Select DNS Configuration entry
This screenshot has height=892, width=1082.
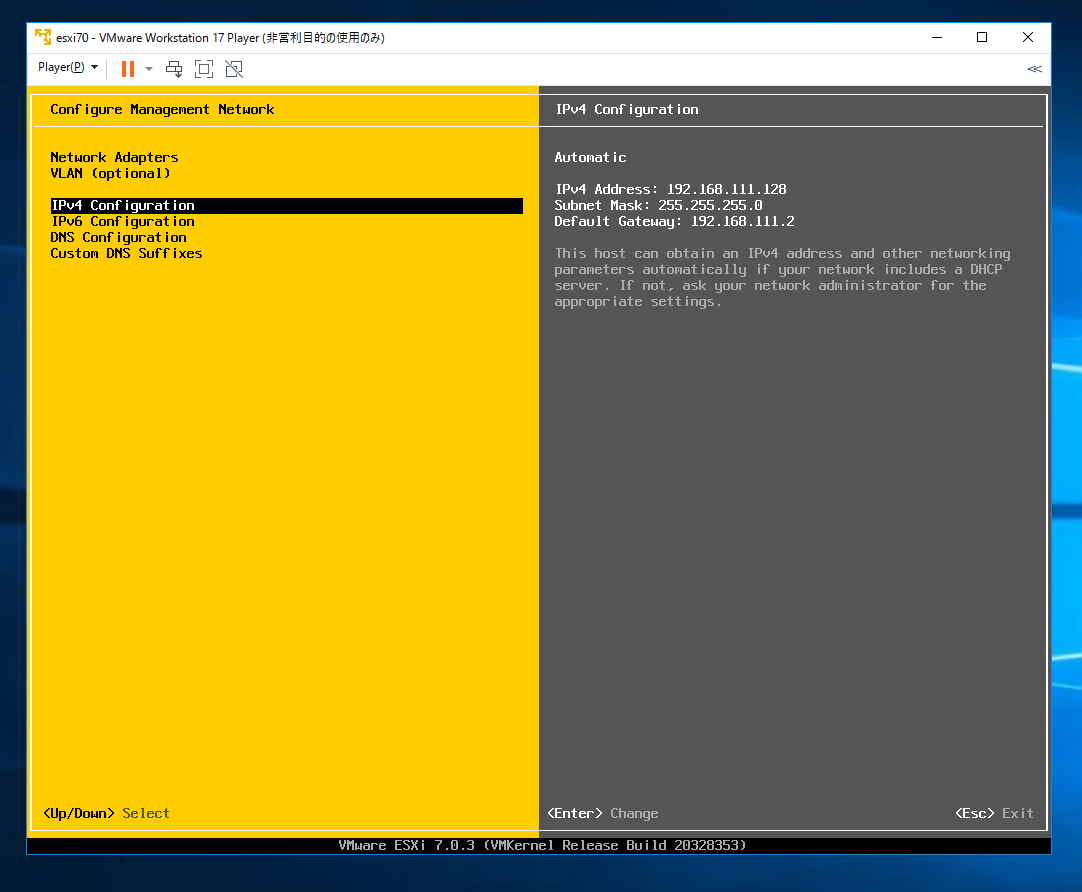pos(118,237)
